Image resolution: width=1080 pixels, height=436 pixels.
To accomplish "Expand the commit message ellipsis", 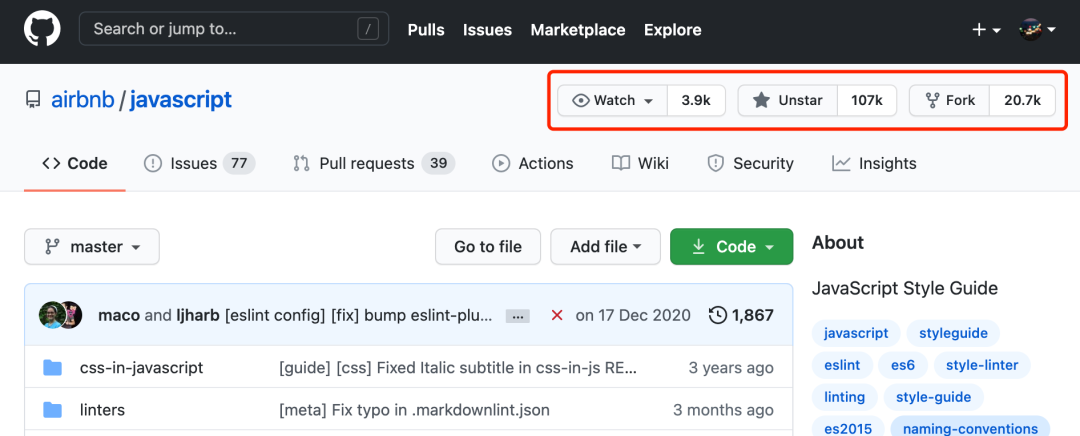I will 518,316.
